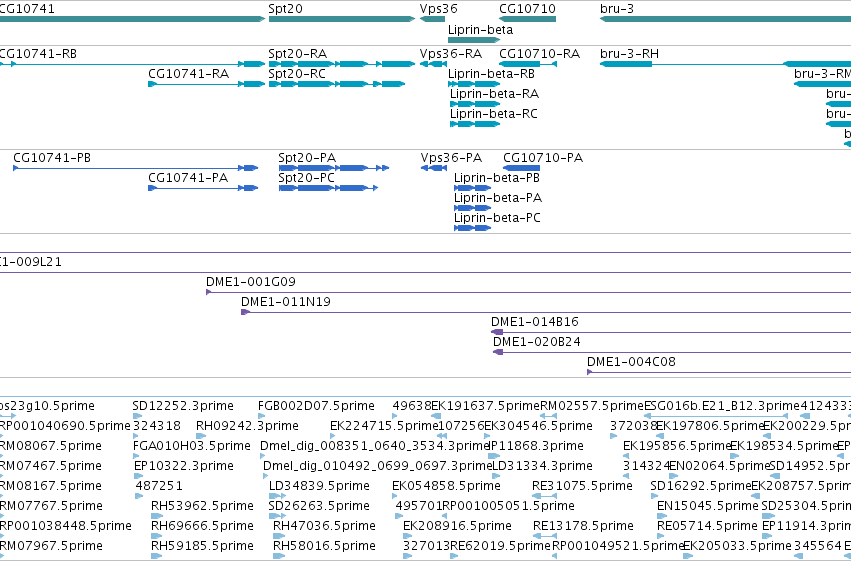Screen dimensions: 851x561
Task: Select the 324318 EST entry
Action: 157,426
